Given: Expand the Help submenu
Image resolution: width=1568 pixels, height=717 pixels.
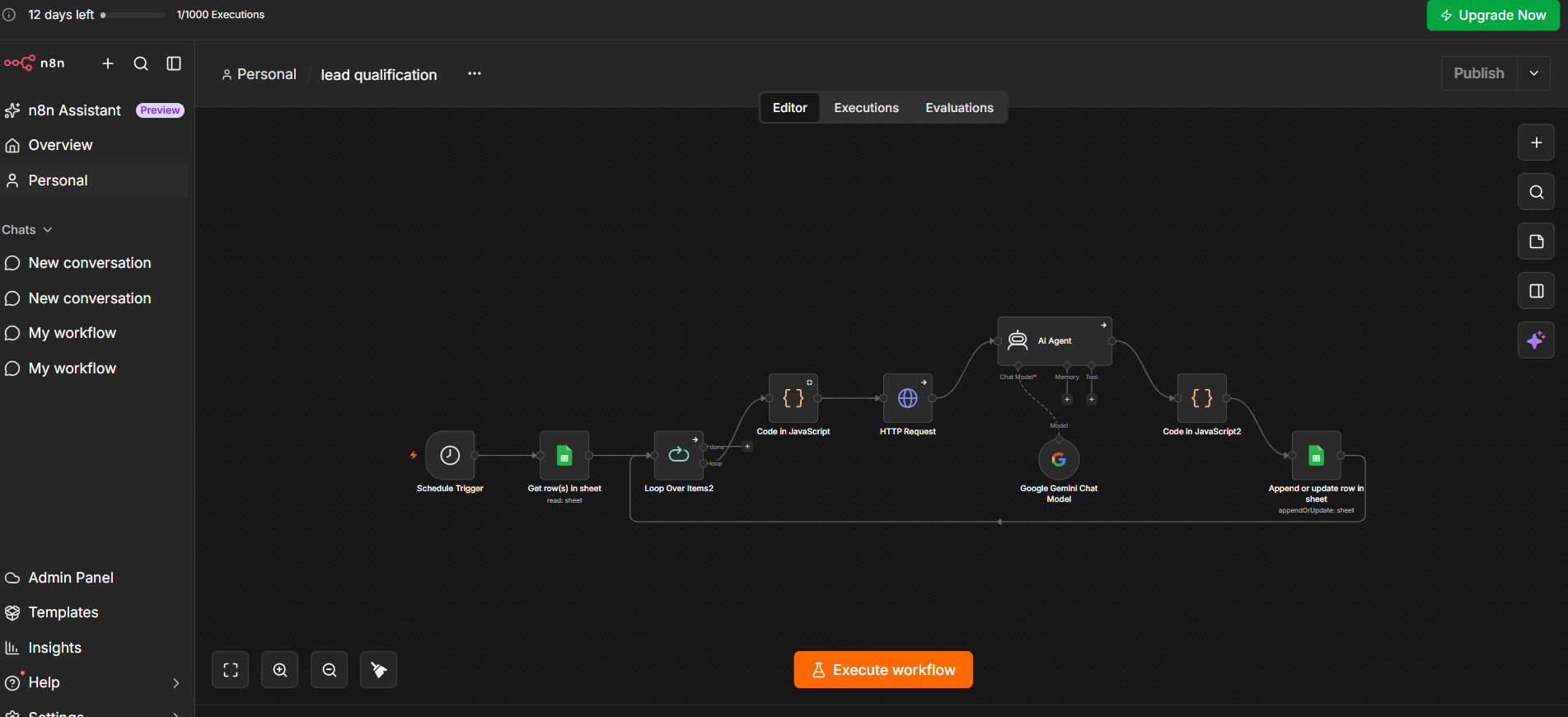Looking at the screenshot, I should pyautogui.click(x=176, y=682).
